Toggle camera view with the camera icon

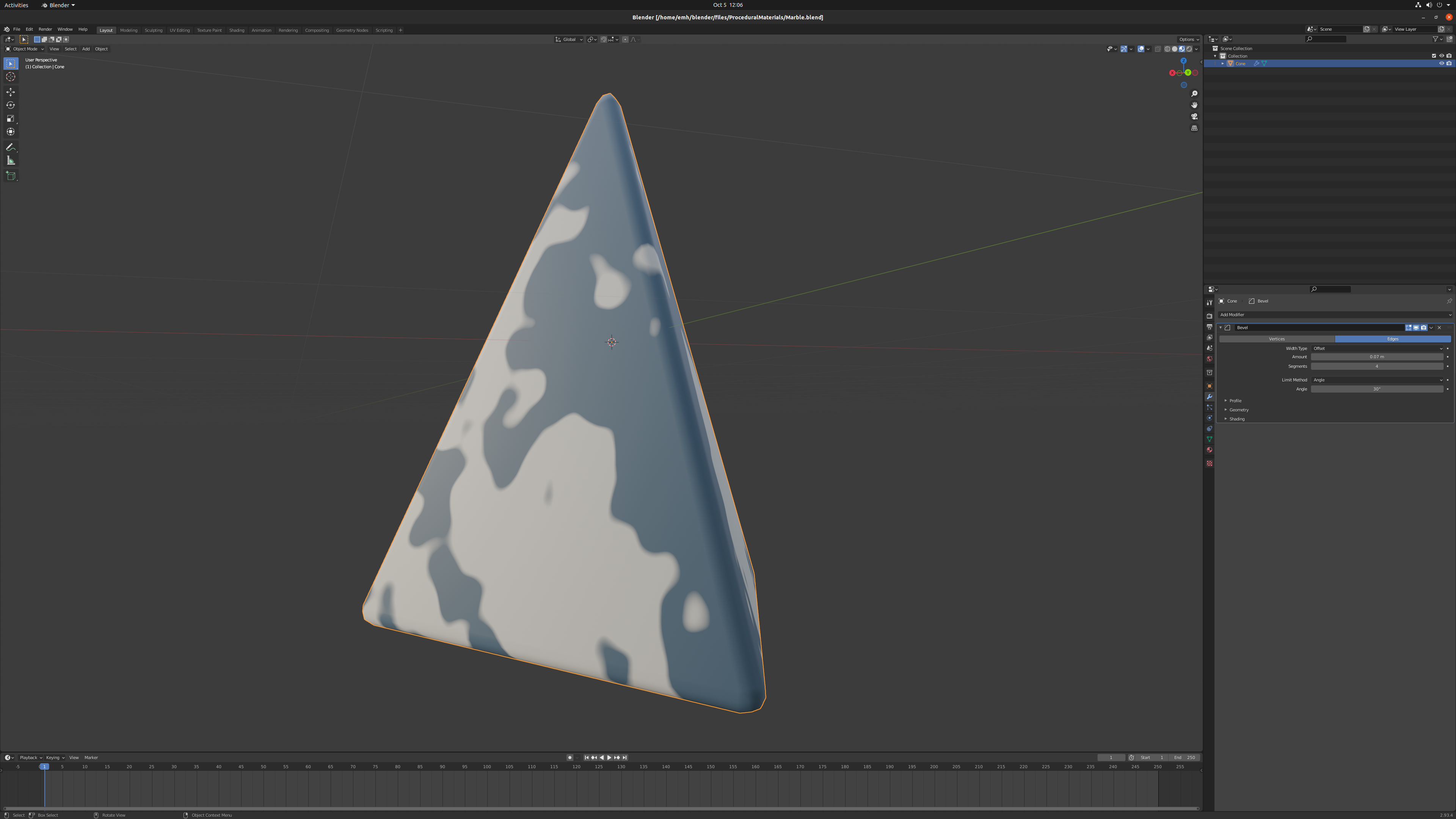(1194, 116)
